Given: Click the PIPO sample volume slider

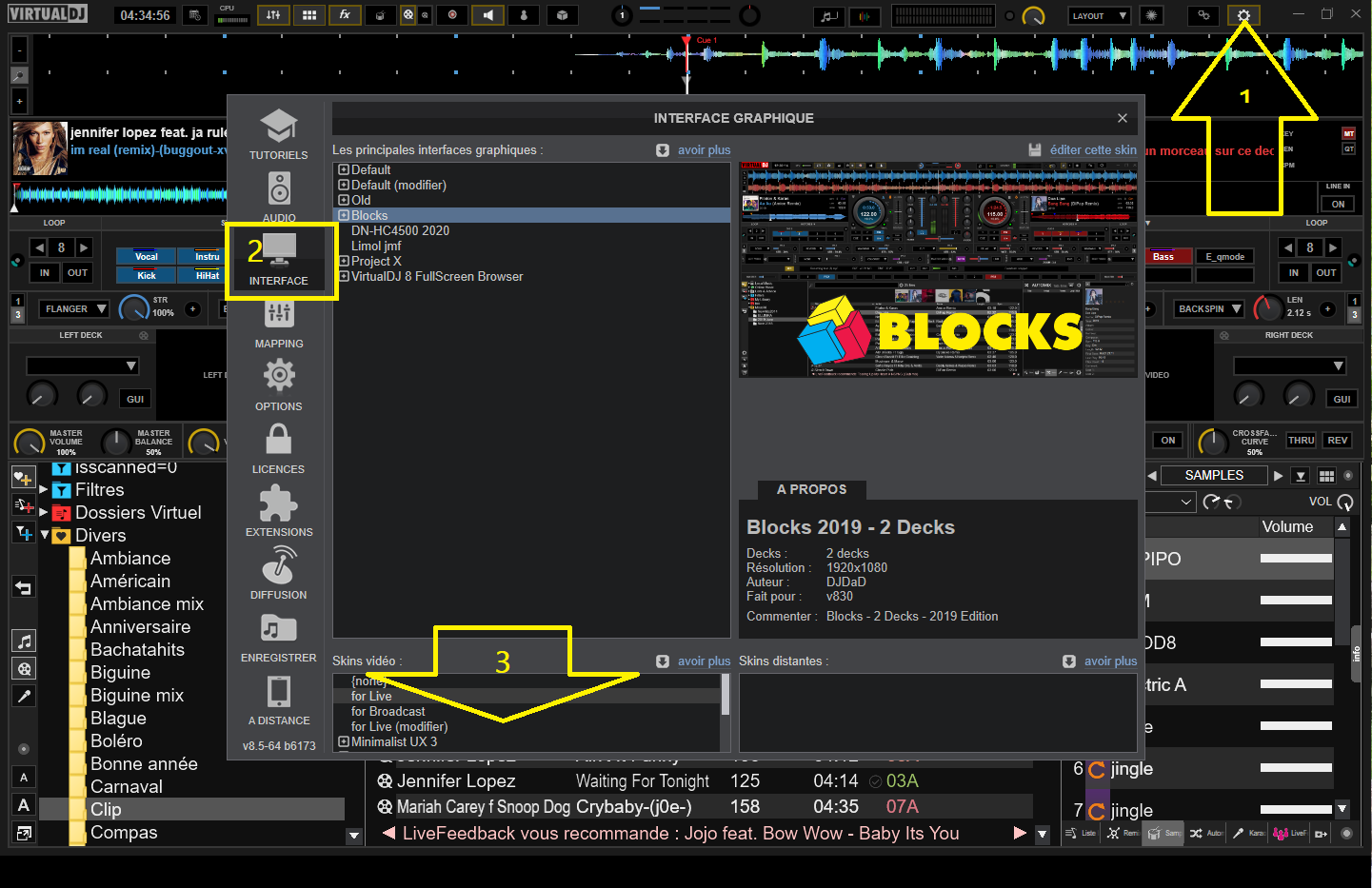Looking at the screenshot, I should tap(1296, 559).
